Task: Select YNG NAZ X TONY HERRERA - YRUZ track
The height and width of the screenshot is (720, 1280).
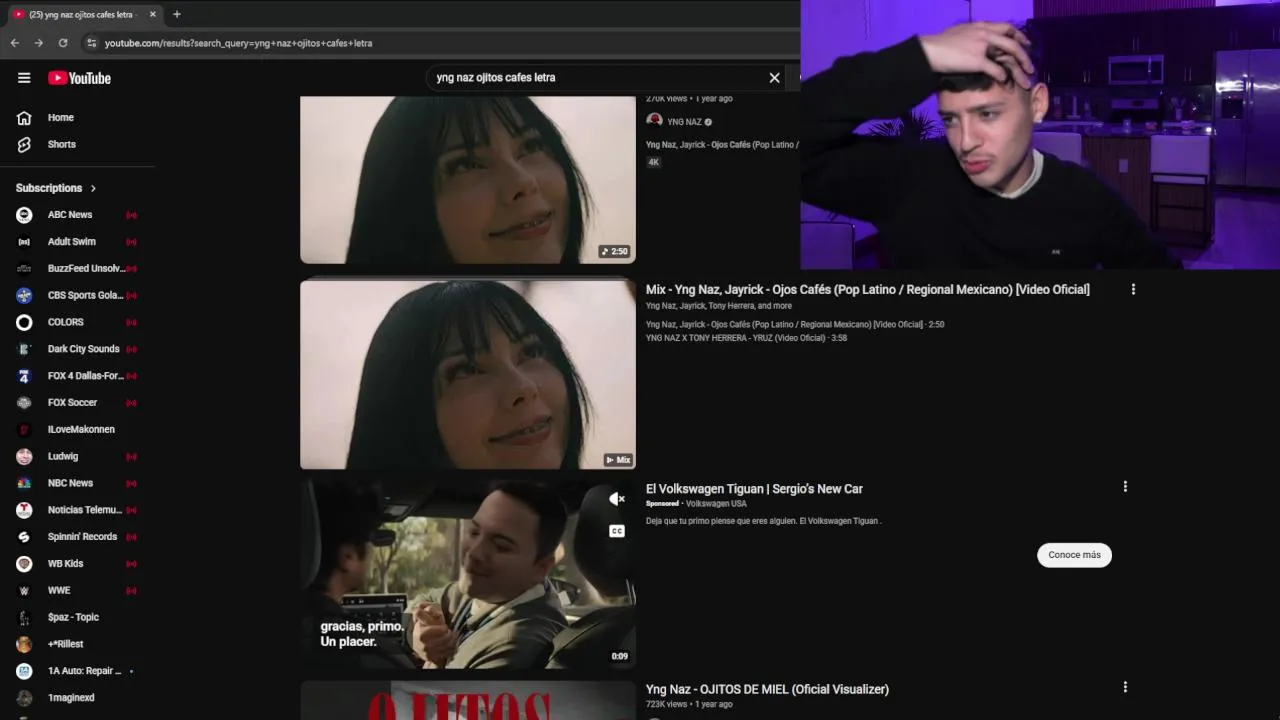Action: (x=746, y=338)
